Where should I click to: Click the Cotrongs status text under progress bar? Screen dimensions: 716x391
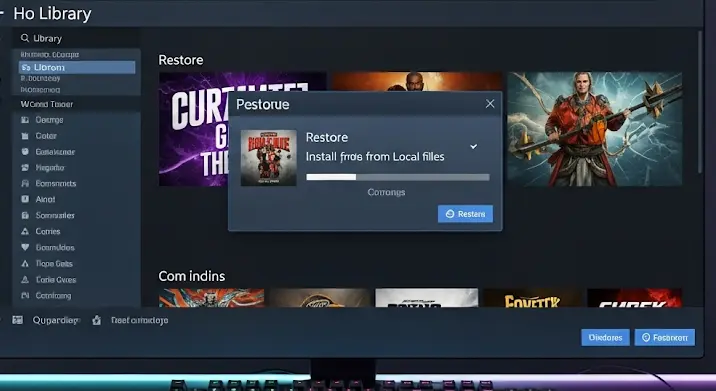pos(386,192)
